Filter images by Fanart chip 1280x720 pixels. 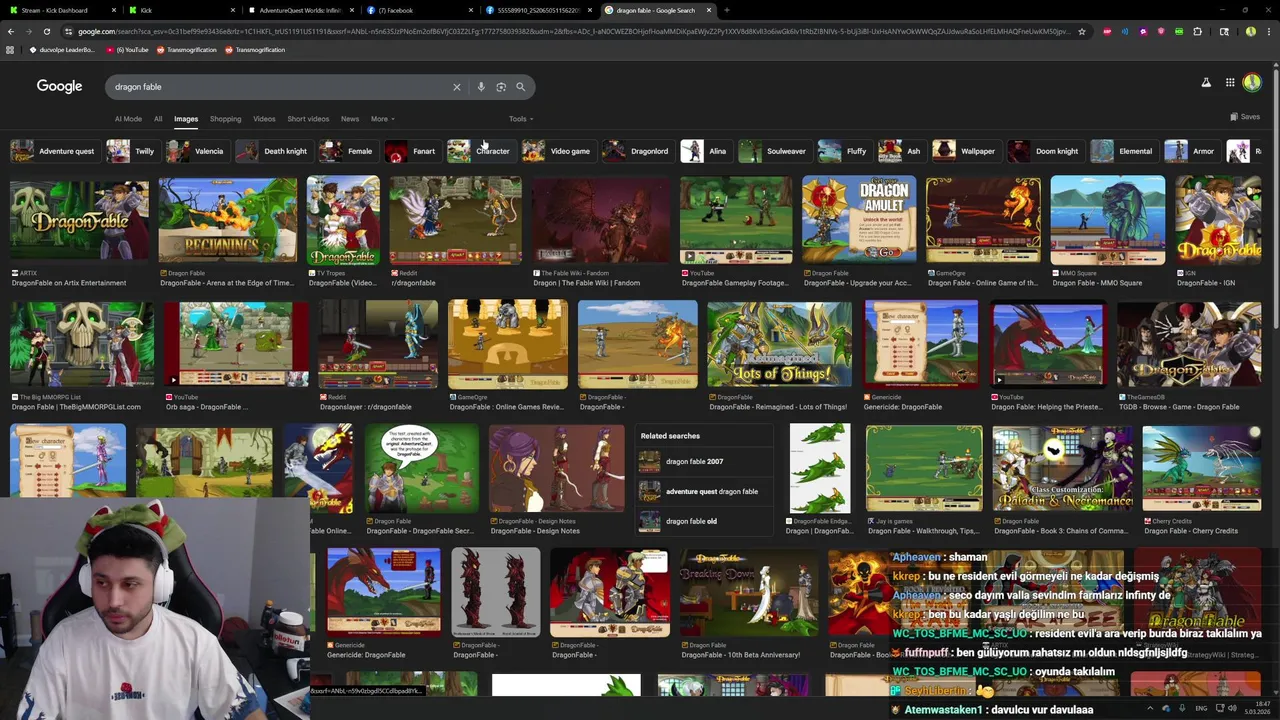(x=411, y=151)
